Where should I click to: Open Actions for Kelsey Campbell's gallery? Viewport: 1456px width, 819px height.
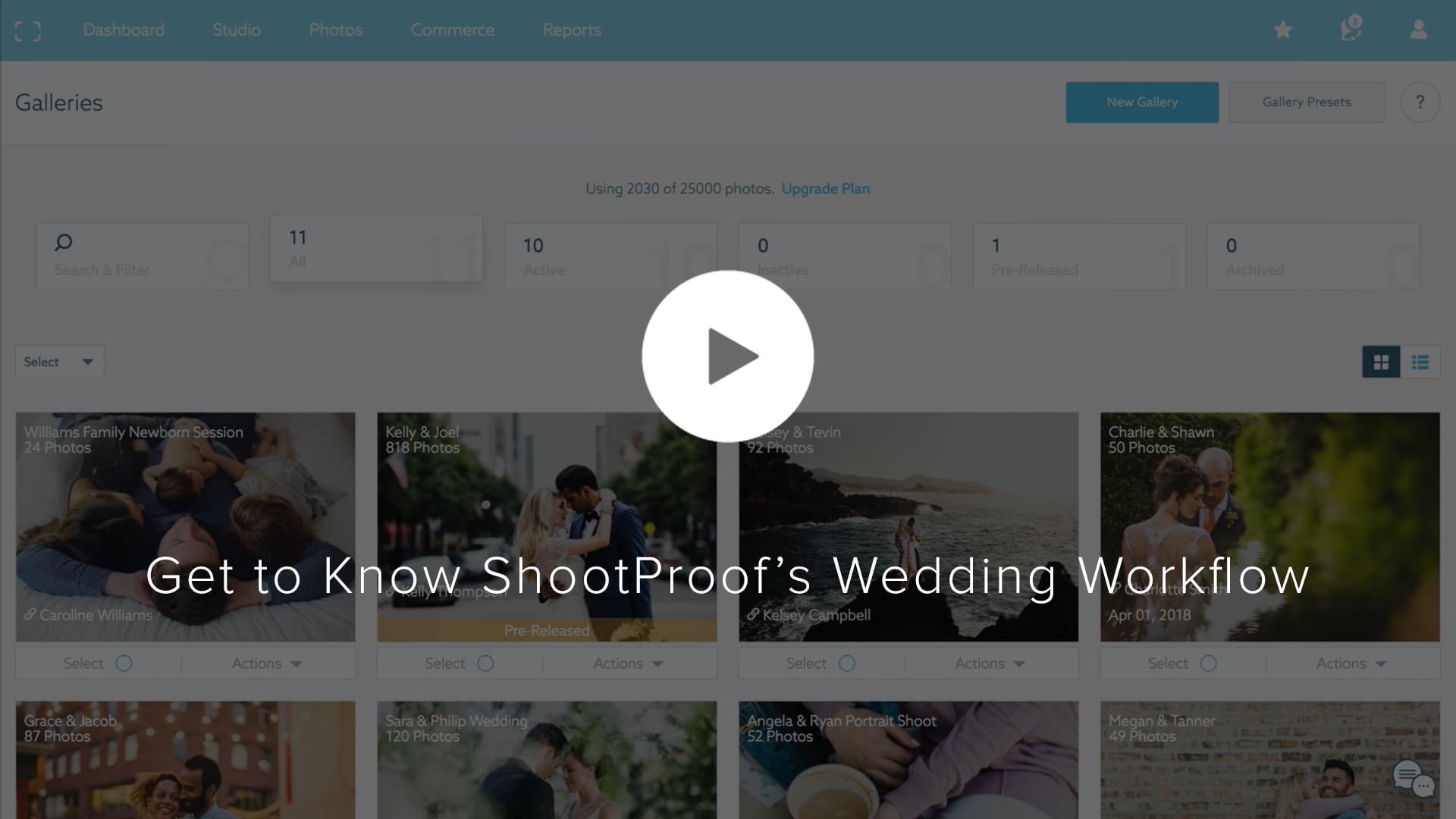coord(990,663)
